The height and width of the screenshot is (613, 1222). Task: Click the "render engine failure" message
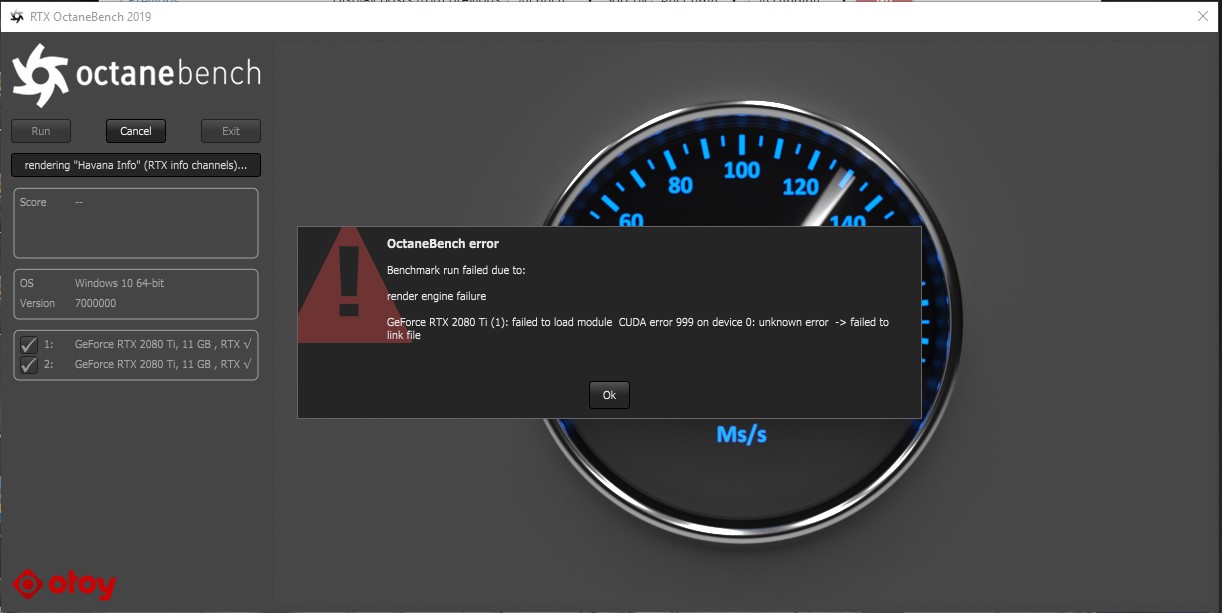click(436, 296)
